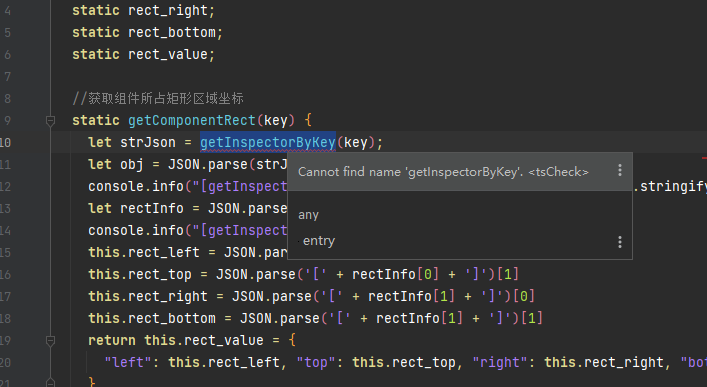Click the highlighted getInspectorByKey call
This screenshot has height=387, width=707.
coord(268,143)
